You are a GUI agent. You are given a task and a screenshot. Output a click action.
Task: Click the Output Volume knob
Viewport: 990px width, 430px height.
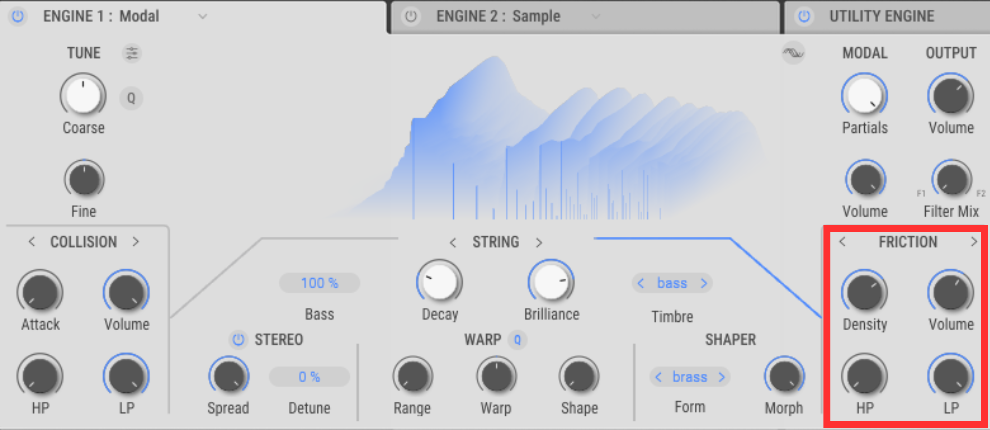[950, 96]
